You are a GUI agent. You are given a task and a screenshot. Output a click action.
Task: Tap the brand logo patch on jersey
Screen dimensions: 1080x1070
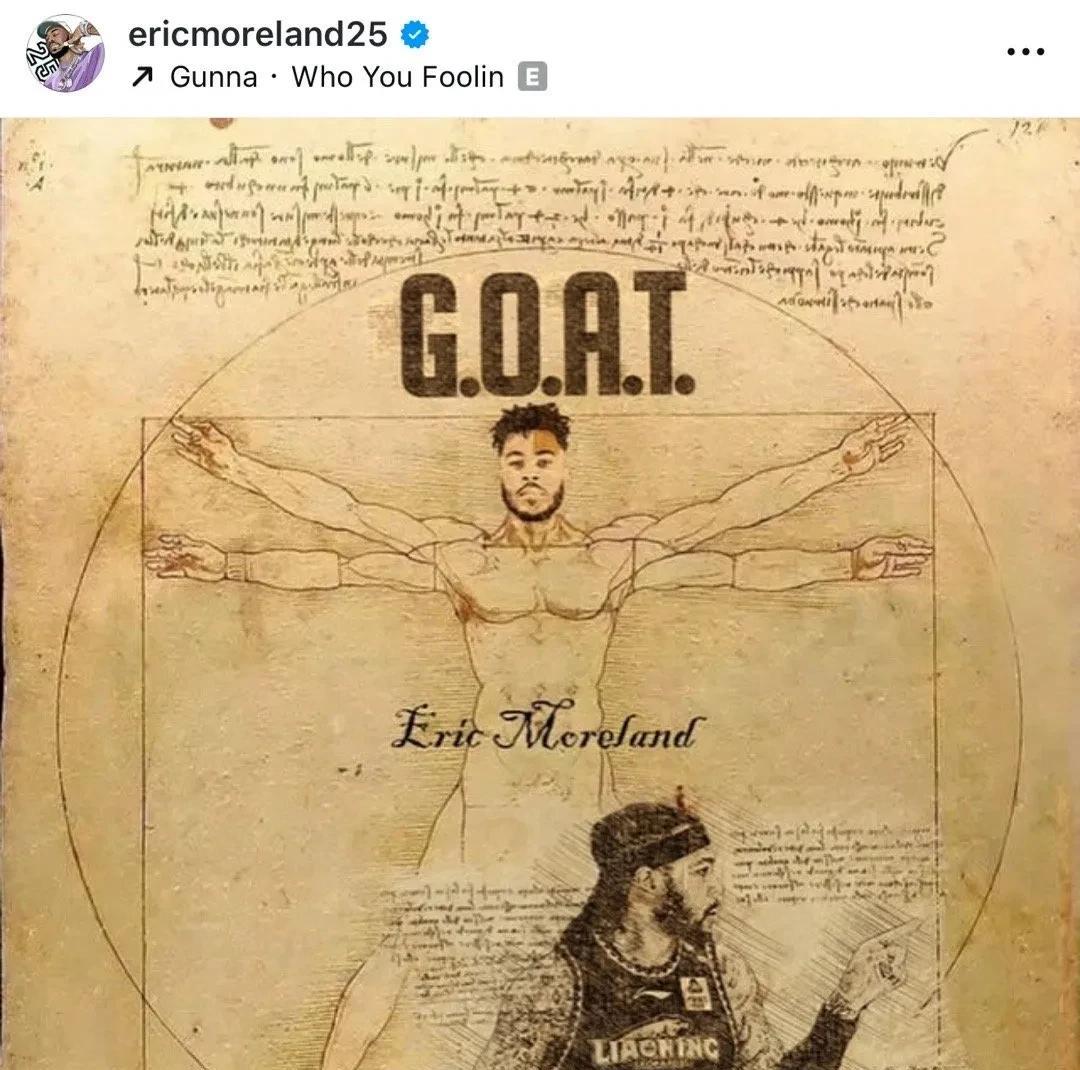(692, 994)
